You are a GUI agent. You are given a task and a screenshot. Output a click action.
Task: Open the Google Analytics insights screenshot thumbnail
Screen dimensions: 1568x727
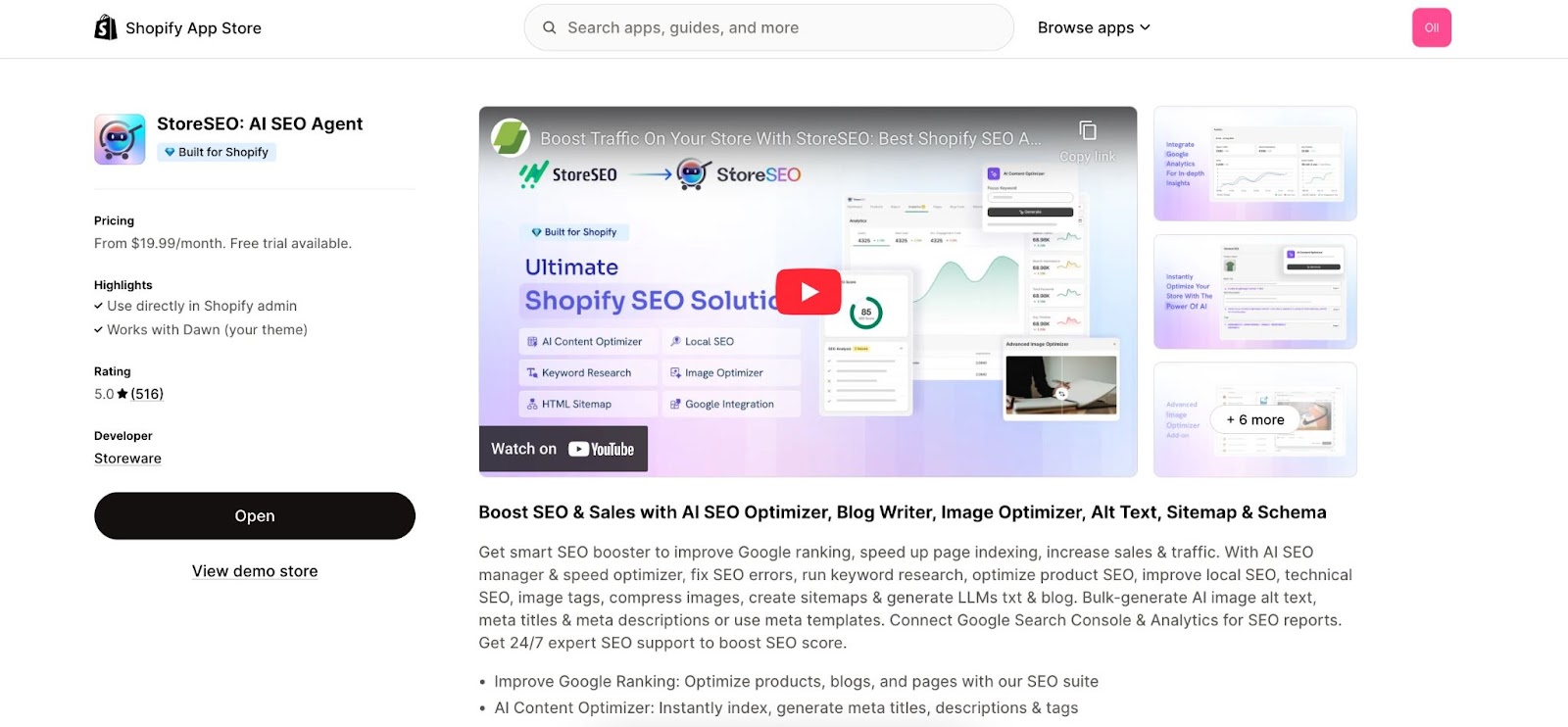coord(1255,164)
